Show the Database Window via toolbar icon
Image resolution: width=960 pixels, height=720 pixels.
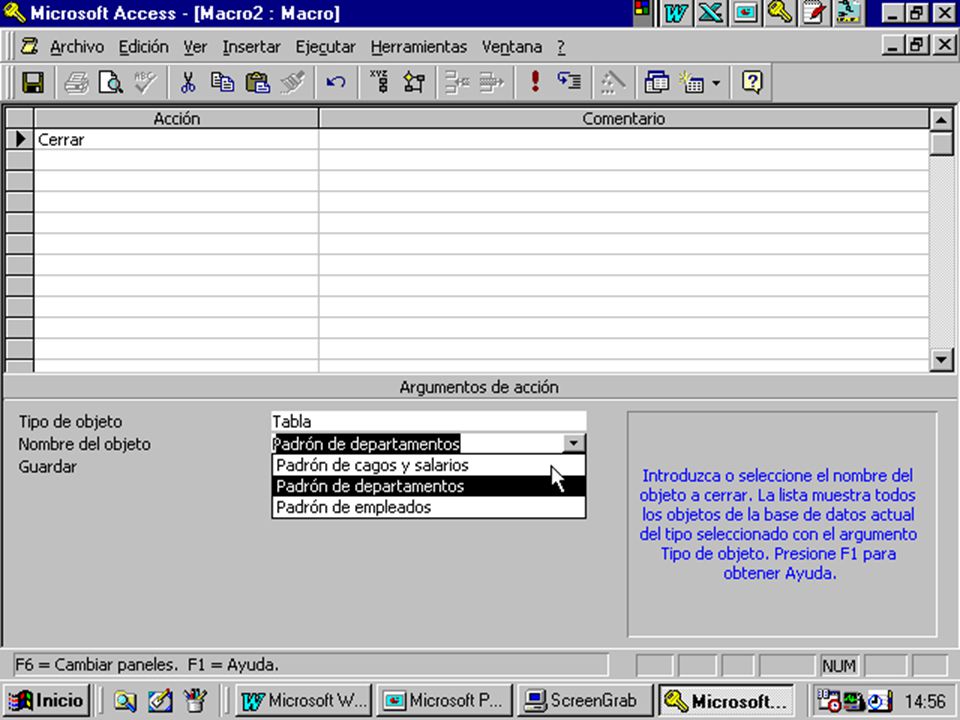pos(656,82)
